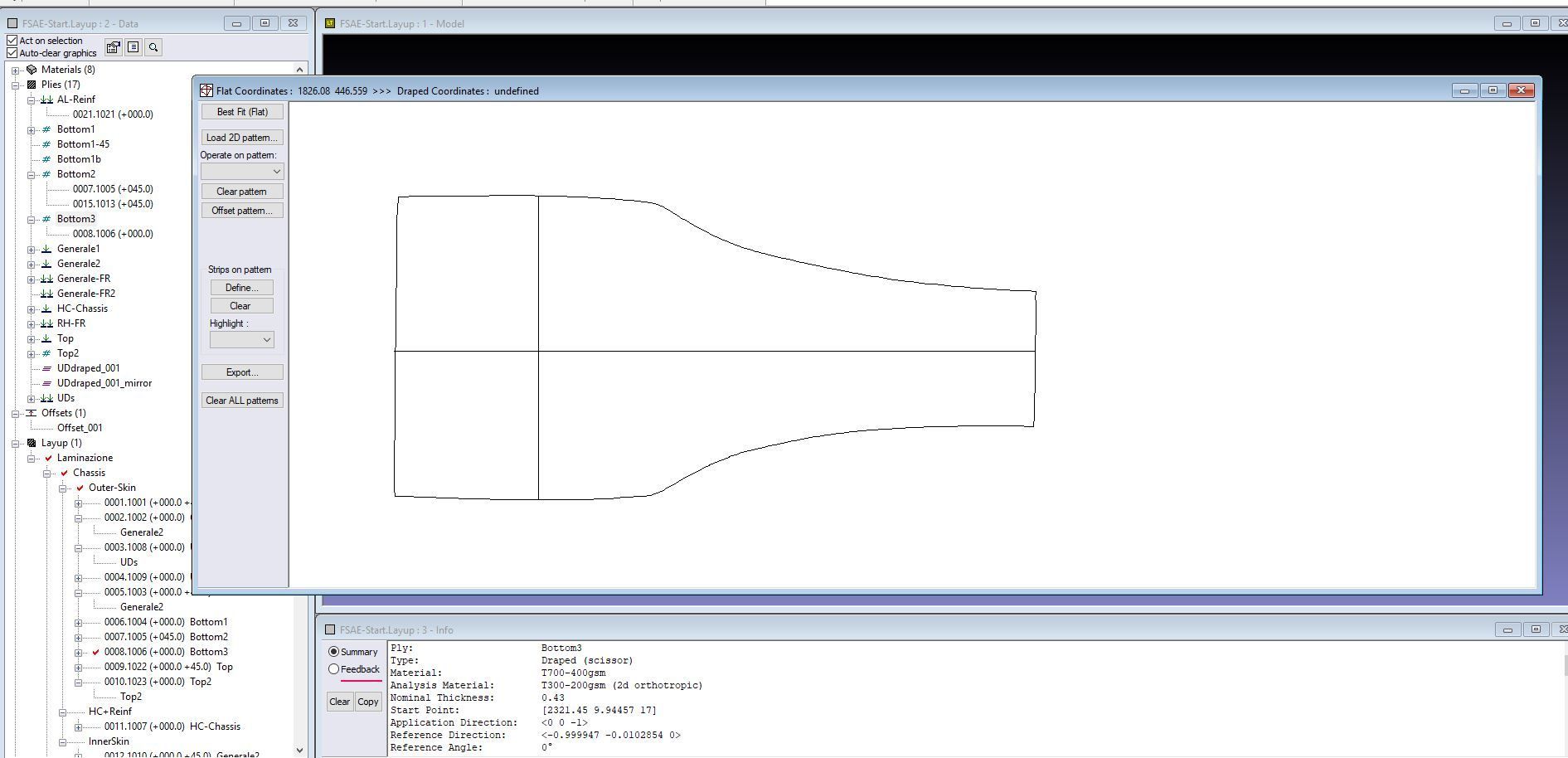Click the hatched Plies icon in the tree
This screenshot has height=758, width=1568.
pyautogui.click(x=32, y=85)
